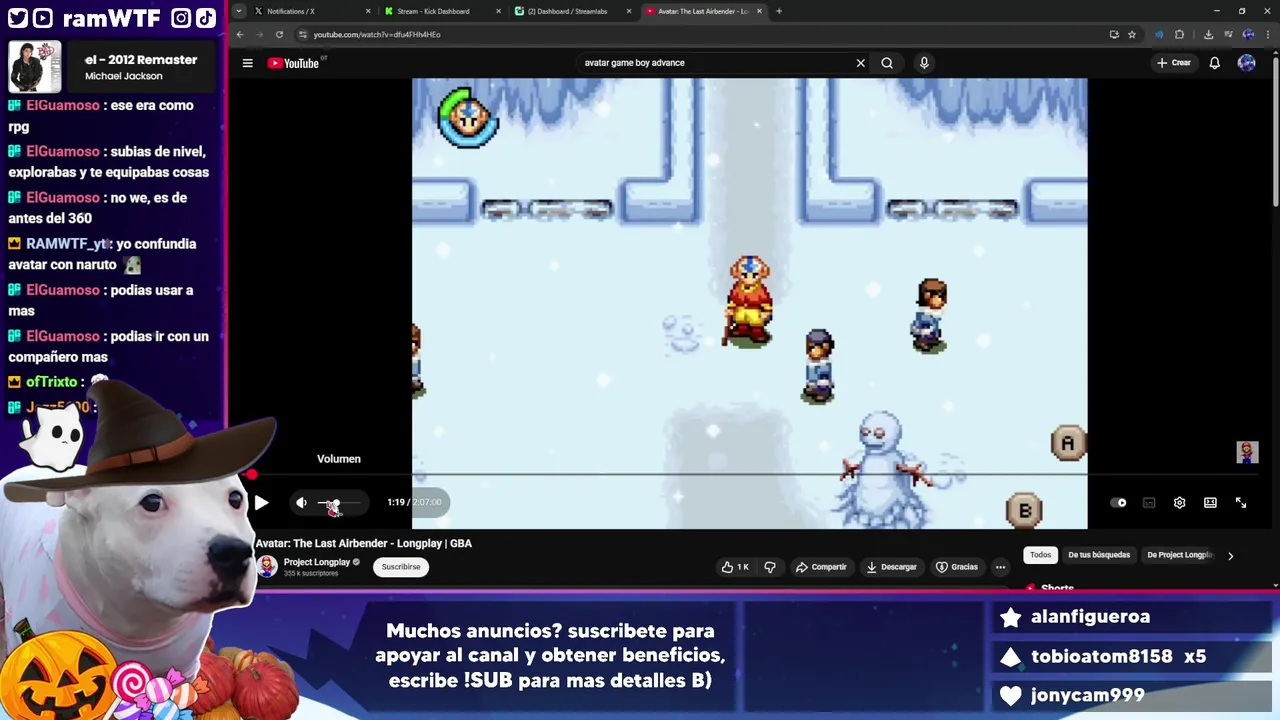Click the channel watermark in the player corner
1280x720 pixels.
1247,452
